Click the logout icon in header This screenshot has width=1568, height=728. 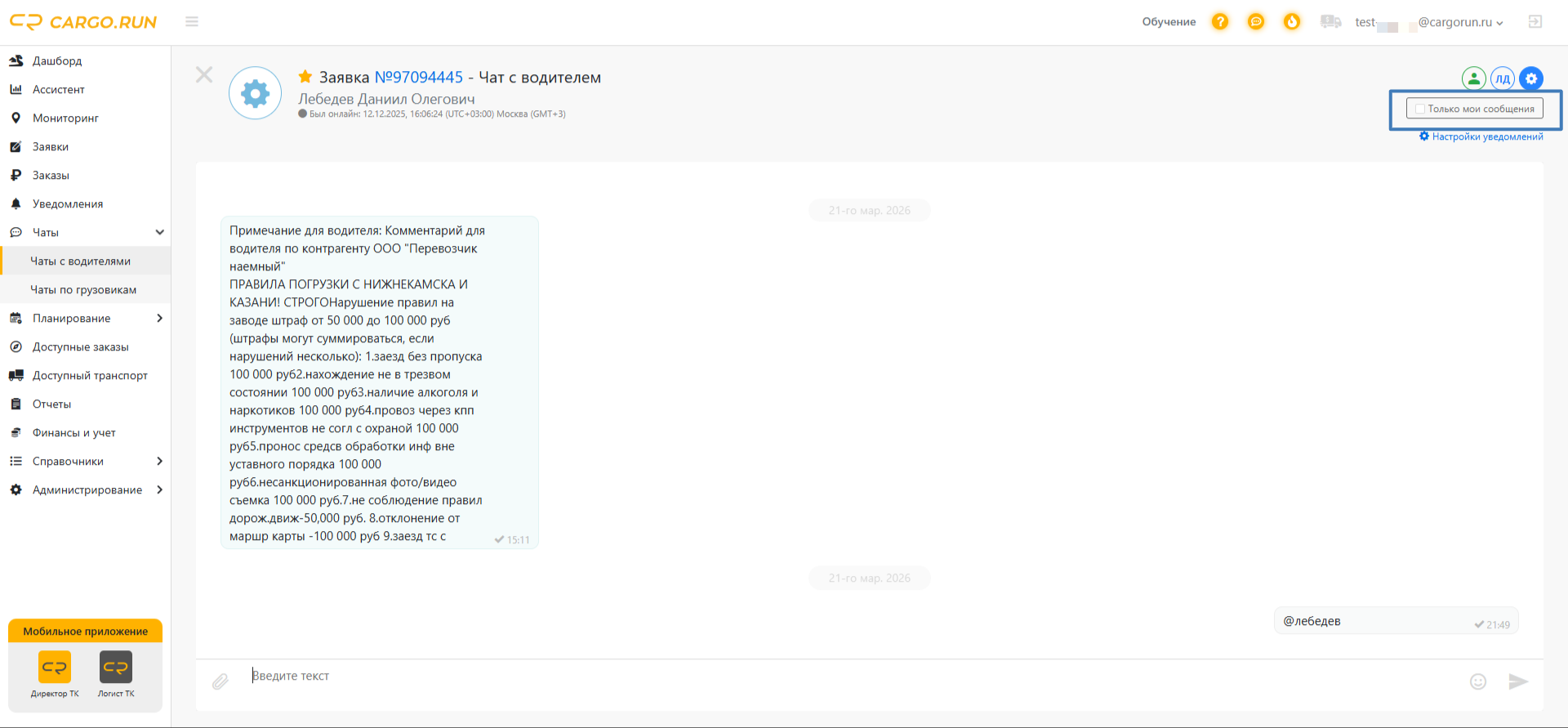tap(1535, 22)
